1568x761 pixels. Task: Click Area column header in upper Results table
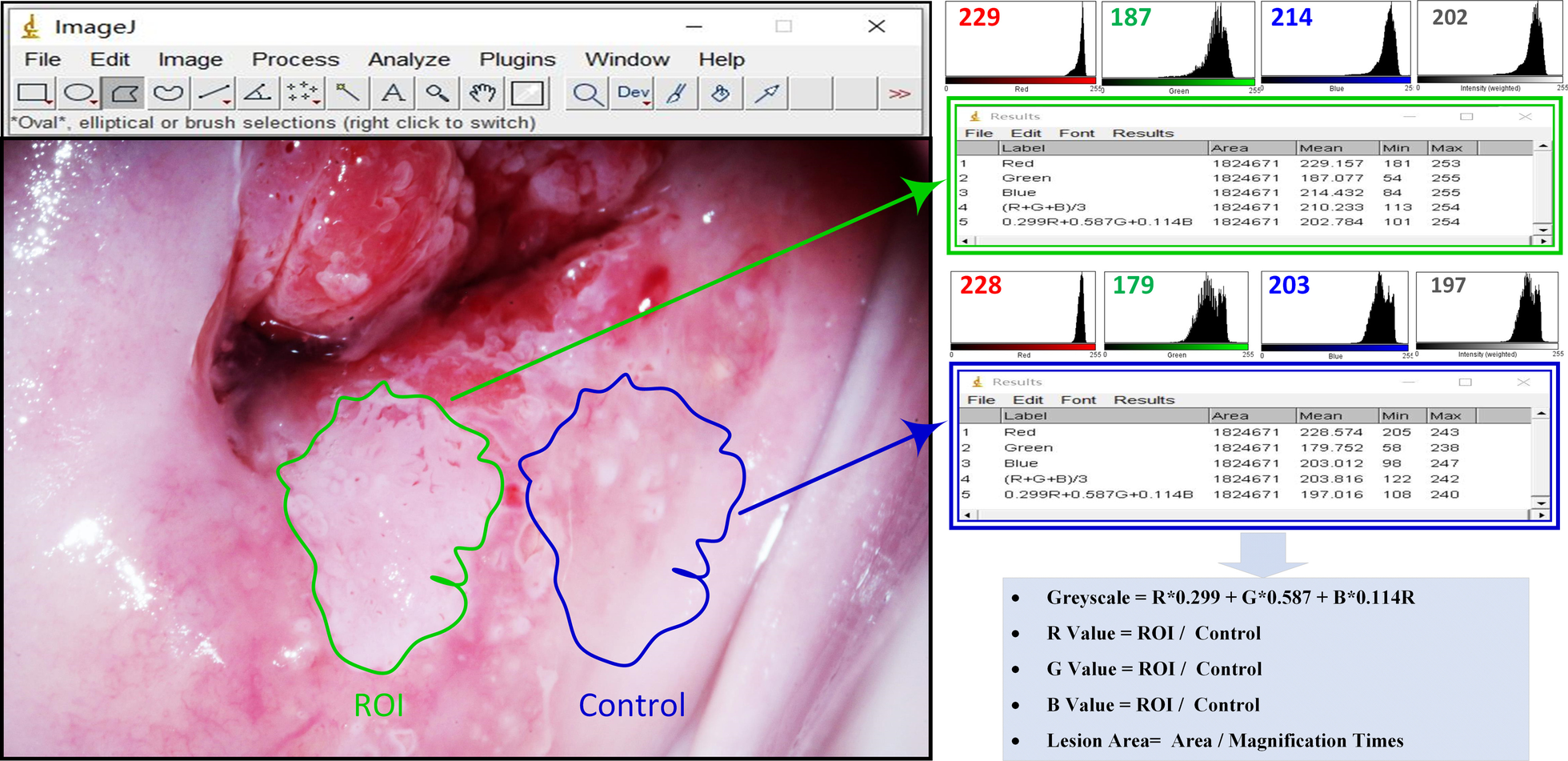(x=1252, y=148)
